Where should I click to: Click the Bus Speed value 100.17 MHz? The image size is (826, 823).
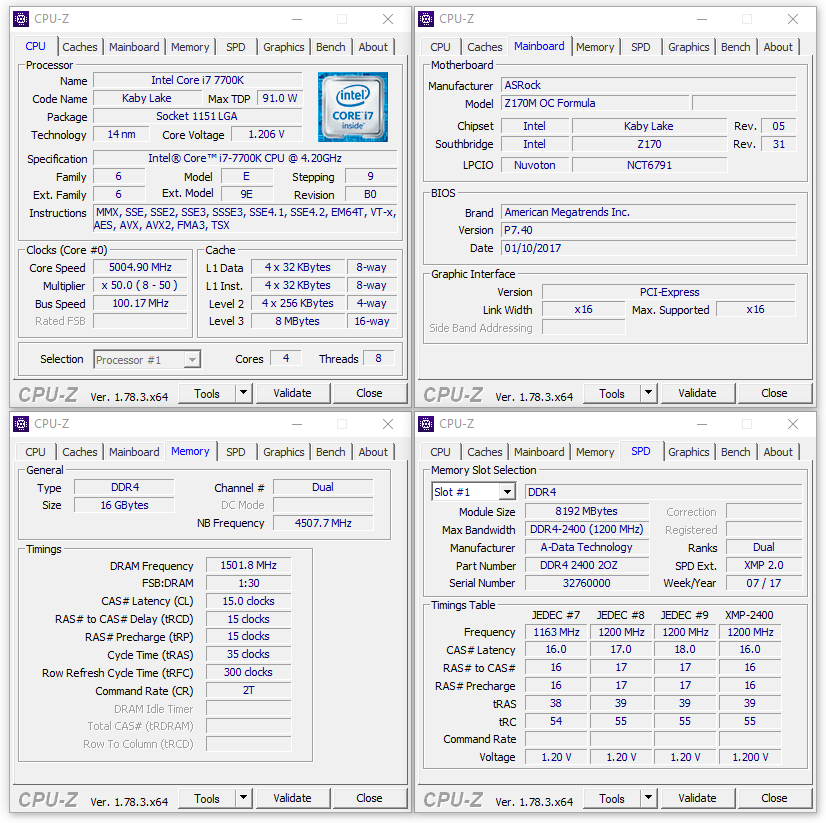click(140, 303)
